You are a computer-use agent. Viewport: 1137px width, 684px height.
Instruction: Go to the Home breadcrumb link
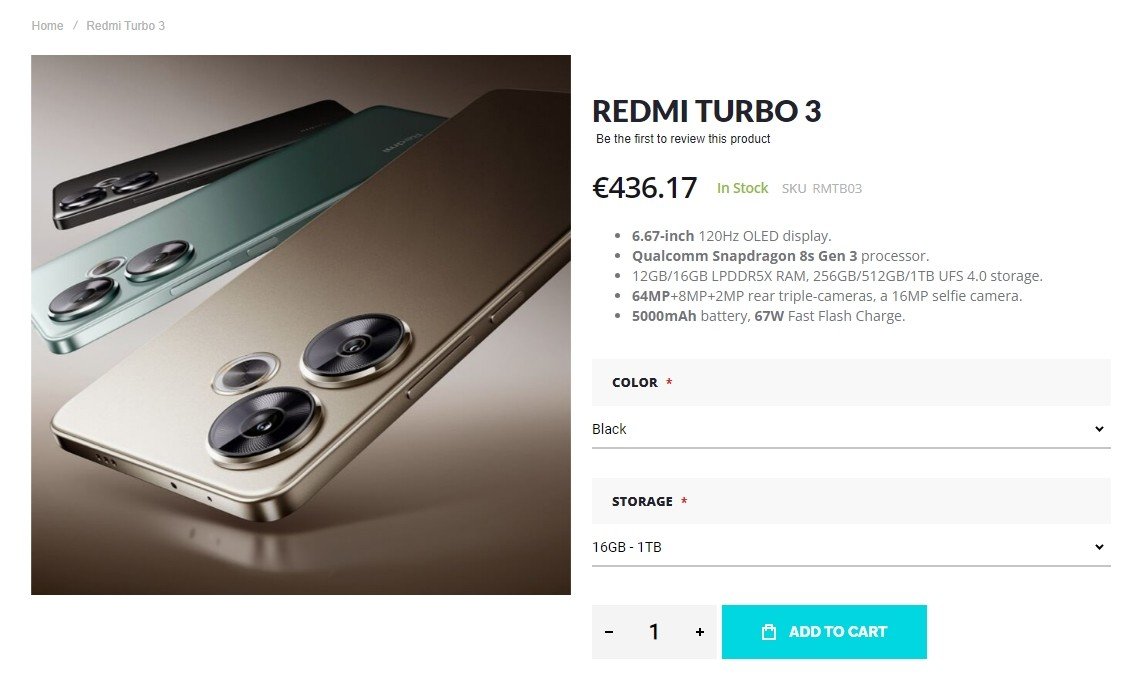pyautogui.click(x=47, y=26)
